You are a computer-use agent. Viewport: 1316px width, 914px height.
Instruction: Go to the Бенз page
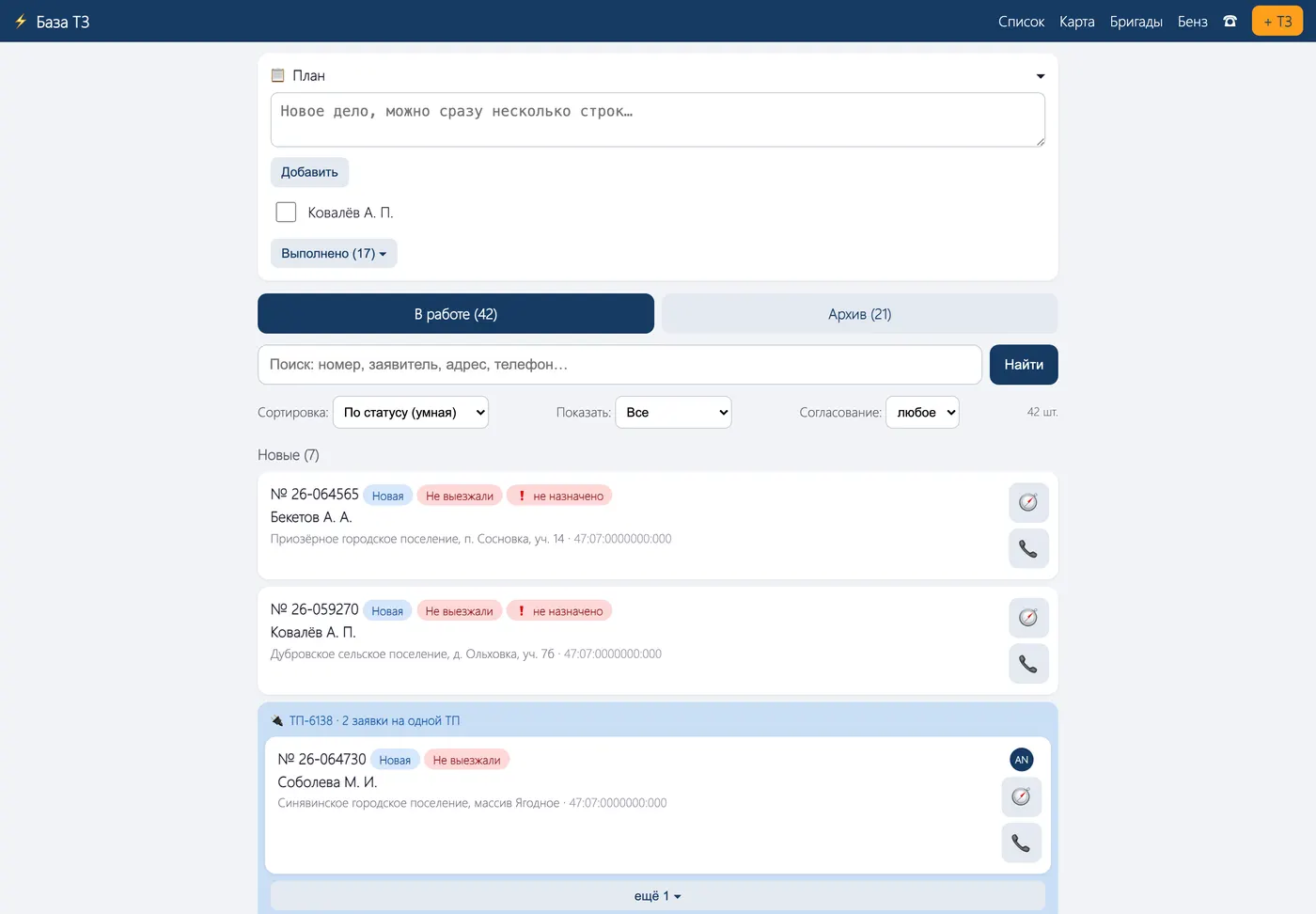[1193, 22]
